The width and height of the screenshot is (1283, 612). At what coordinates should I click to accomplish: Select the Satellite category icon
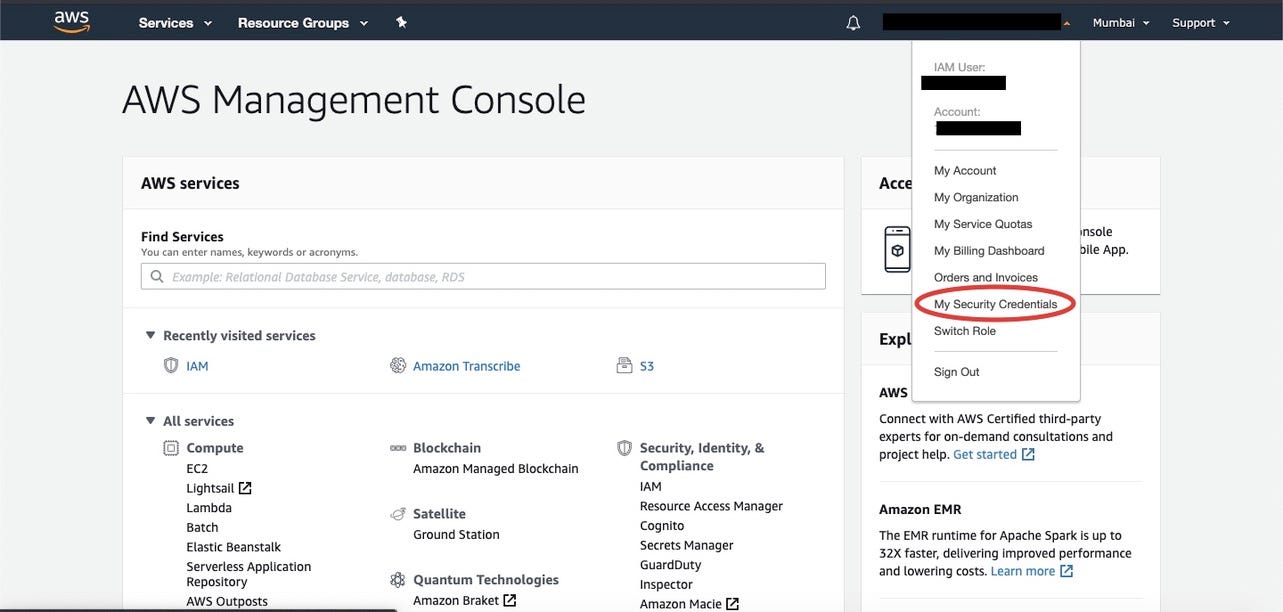pos(397,514)
